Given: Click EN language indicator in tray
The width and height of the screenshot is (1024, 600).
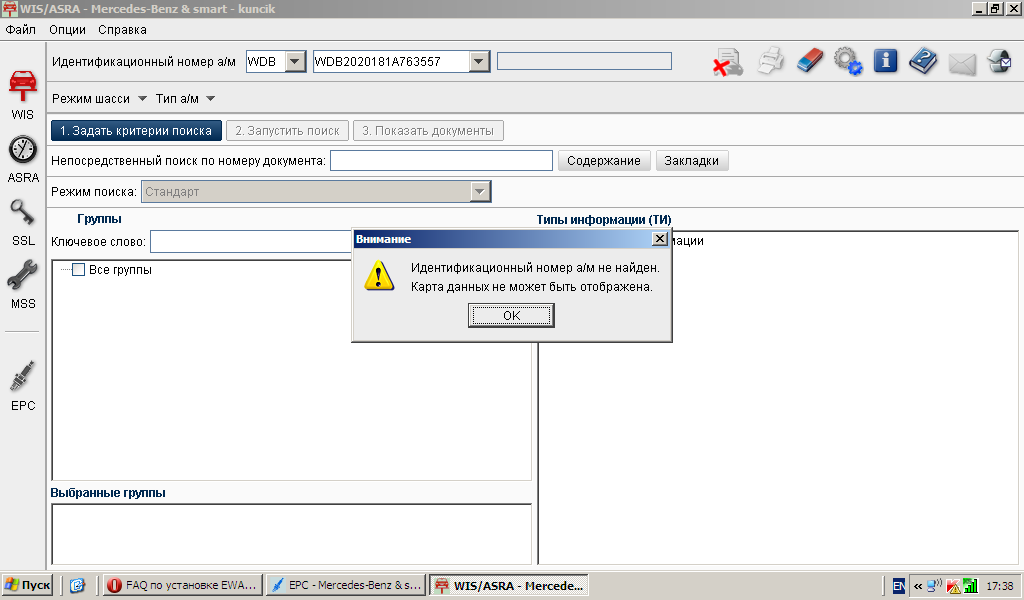Looking at the screenshot, I should pos(899,586).
